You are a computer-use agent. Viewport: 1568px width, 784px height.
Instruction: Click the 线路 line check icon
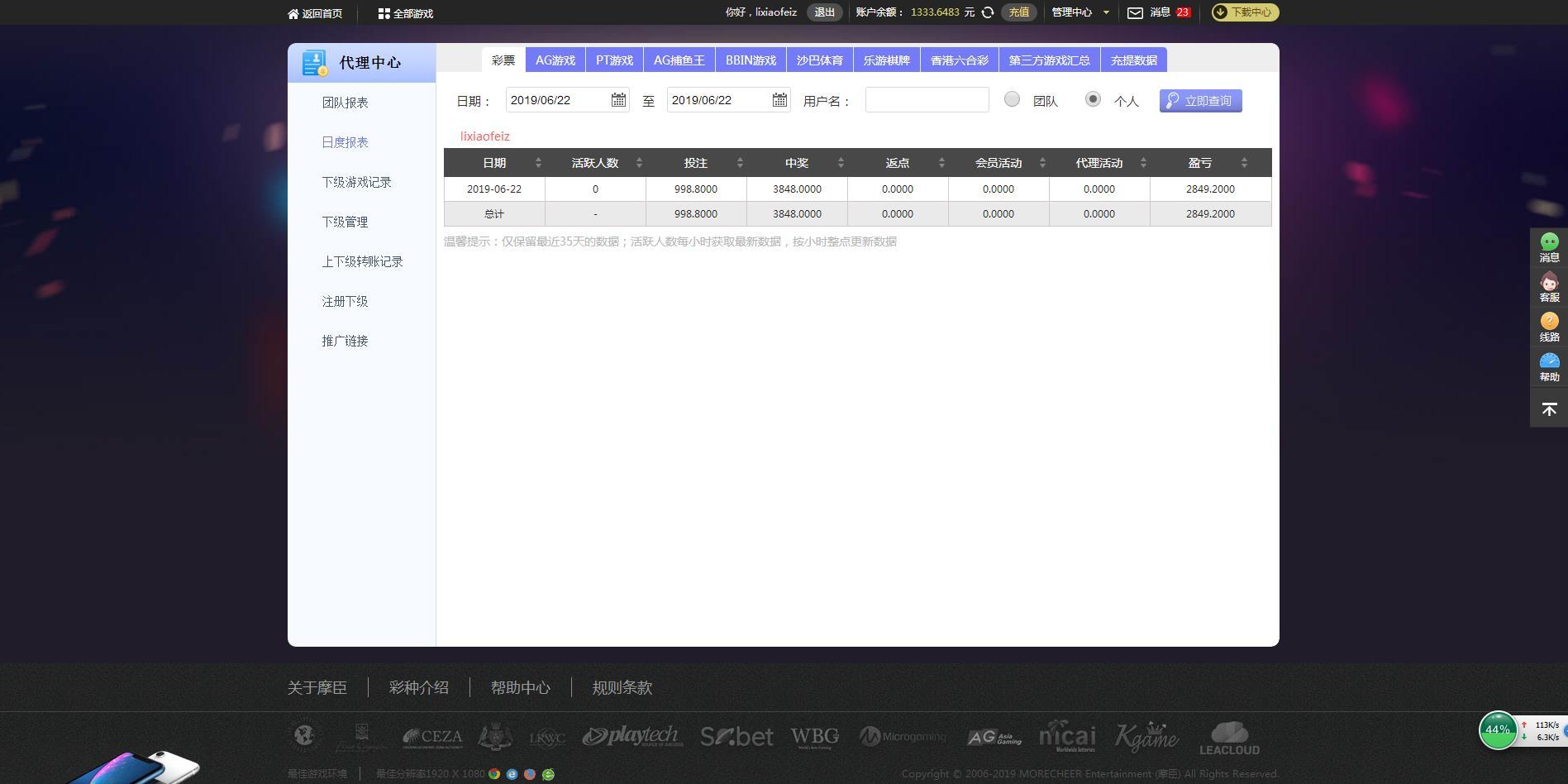coord(1548,323)
